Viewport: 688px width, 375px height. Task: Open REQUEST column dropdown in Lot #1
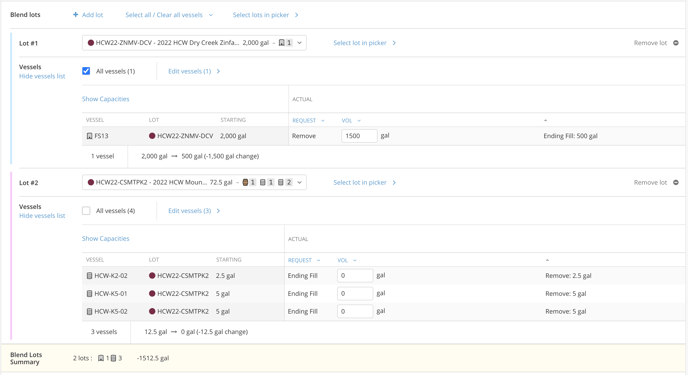(308, 120)
